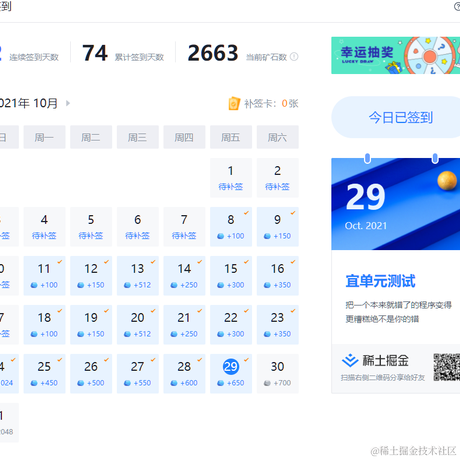Select October 1 make-up sign-in cell
The image size is (460, 460).
[x=231, y=178]
